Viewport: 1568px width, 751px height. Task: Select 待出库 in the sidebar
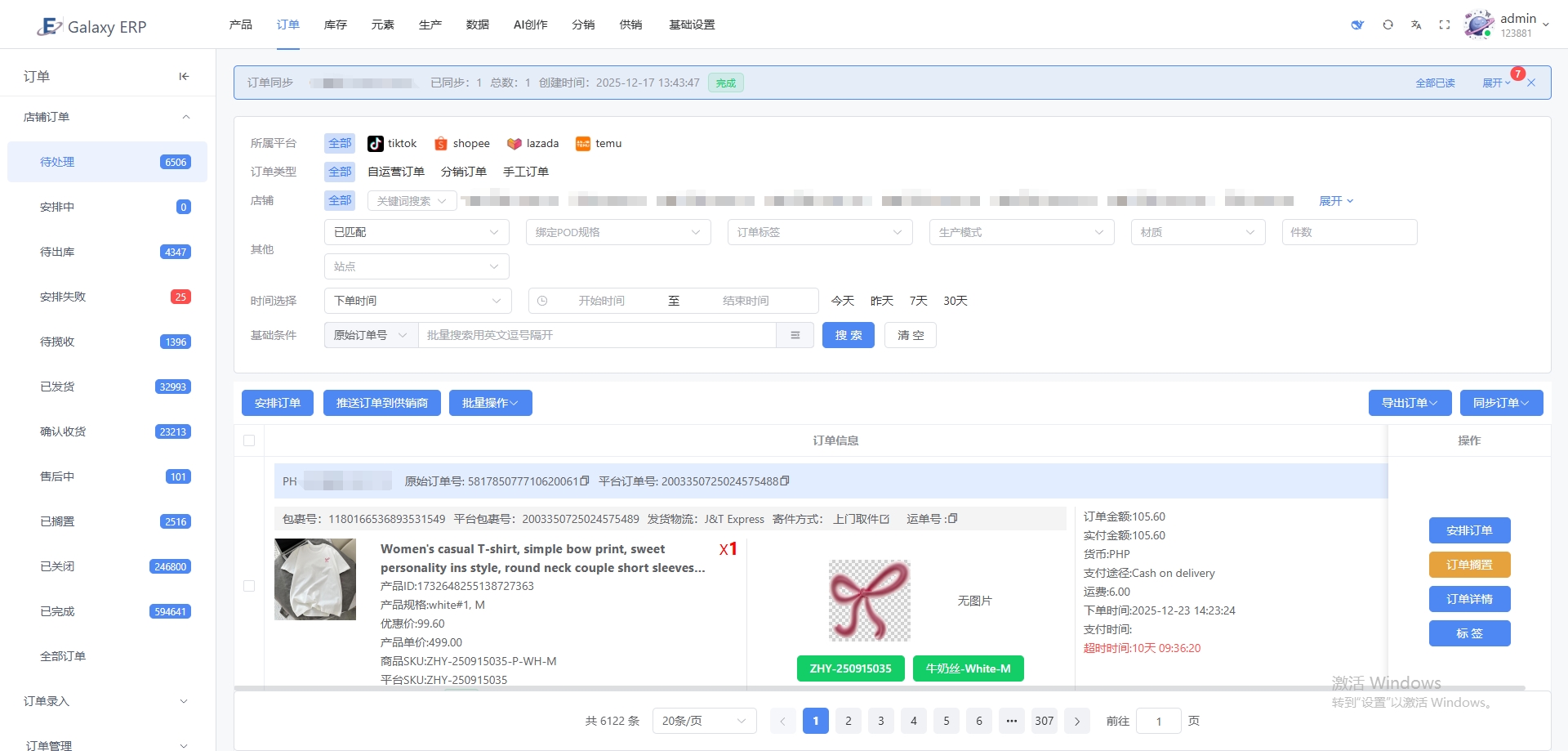(57, 252)
